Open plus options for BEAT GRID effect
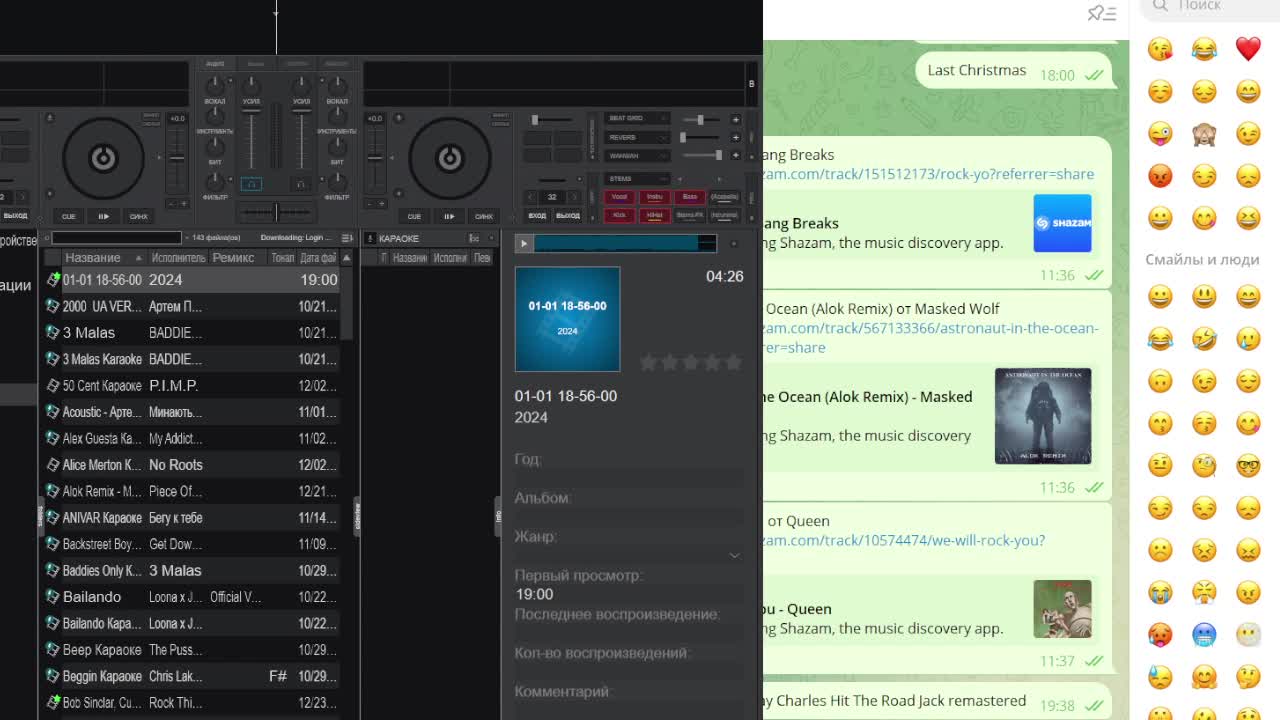The image size is (1280, 720). click(x=735, y=119)
